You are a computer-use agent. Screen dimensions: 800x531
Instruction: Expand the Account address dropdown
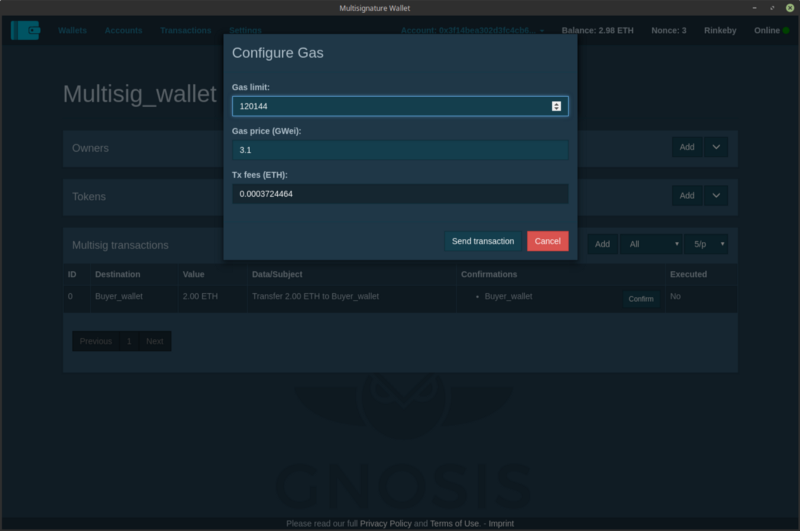[472, 31]
